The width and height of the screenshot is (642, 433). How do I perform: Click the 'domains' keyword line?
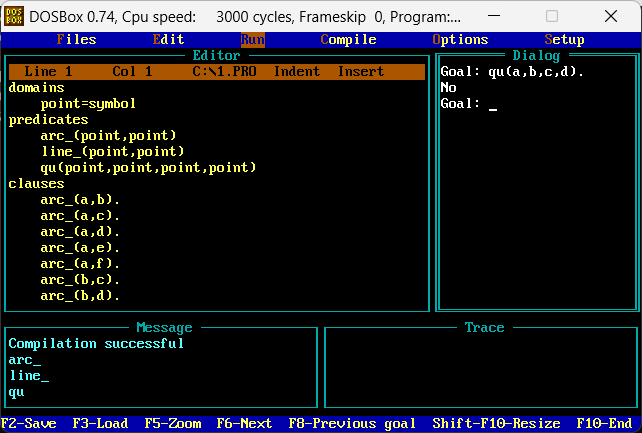pos(36,88)
